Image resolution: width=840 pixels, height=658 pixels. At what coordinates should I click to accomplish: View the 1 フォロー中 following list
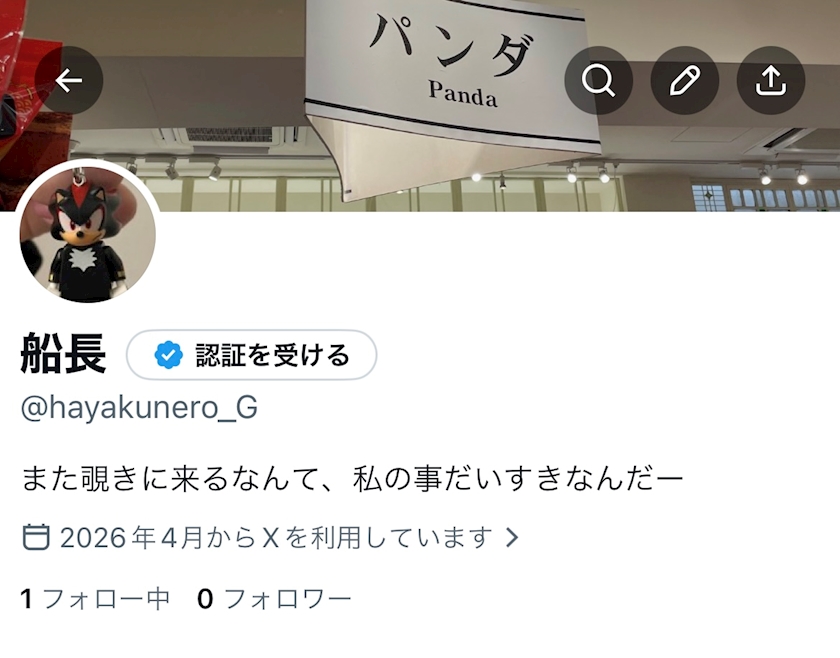click(95, 599)
